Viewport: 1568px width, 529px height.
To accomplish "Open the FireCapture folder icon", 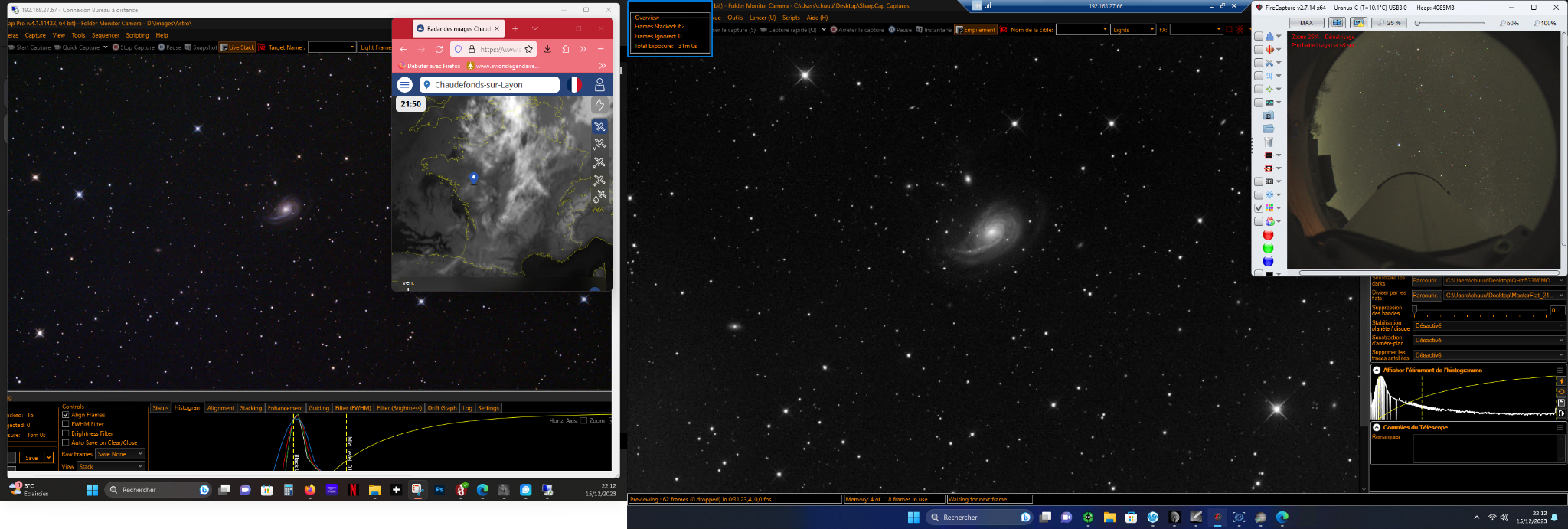I will (1269, 129).
